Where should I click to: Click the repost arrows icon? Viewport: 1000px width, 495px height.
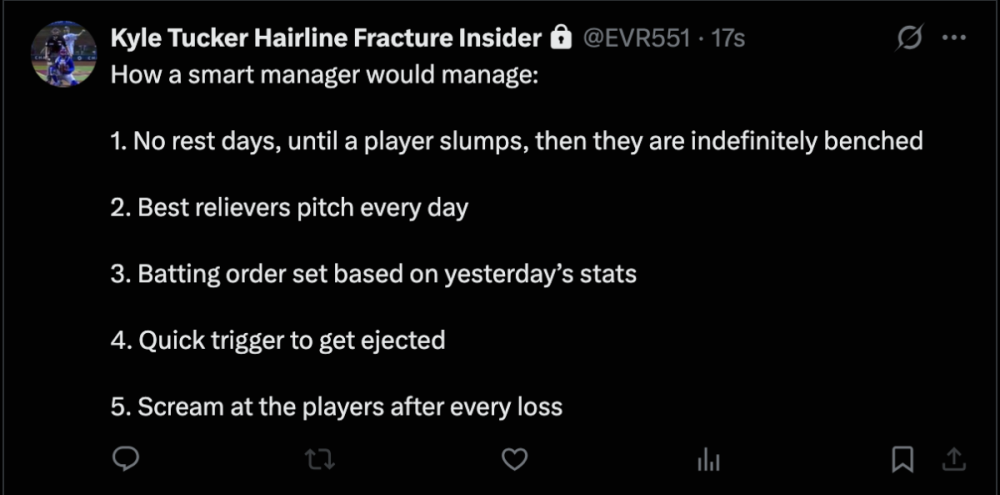pos(319,459)
